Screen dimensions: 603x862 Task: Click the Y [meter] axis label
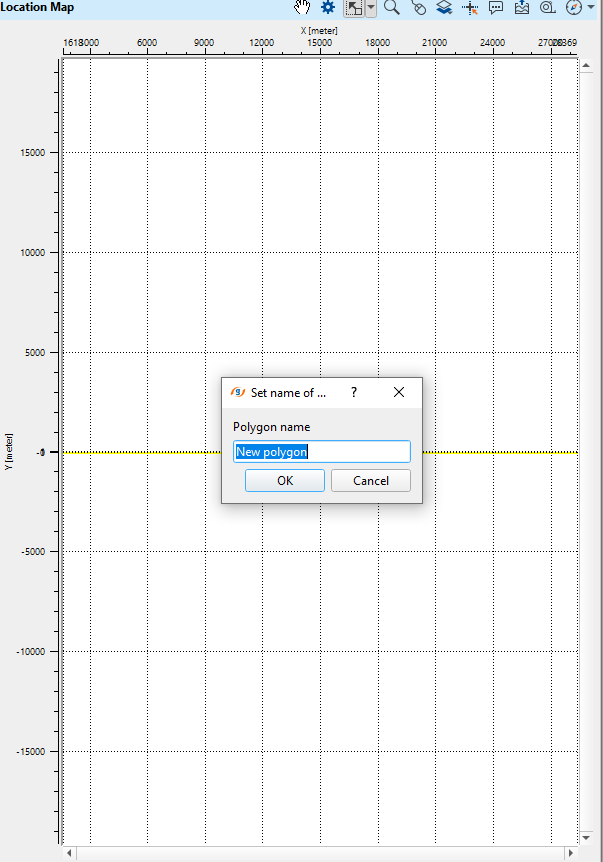click(x=9, y=451)
